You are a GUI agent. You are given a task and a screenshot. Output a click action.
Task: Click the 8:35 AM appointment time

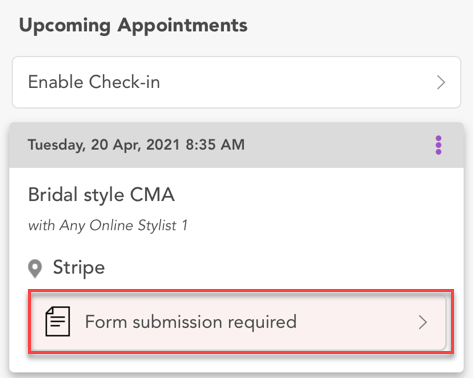(x=215, y=145)
